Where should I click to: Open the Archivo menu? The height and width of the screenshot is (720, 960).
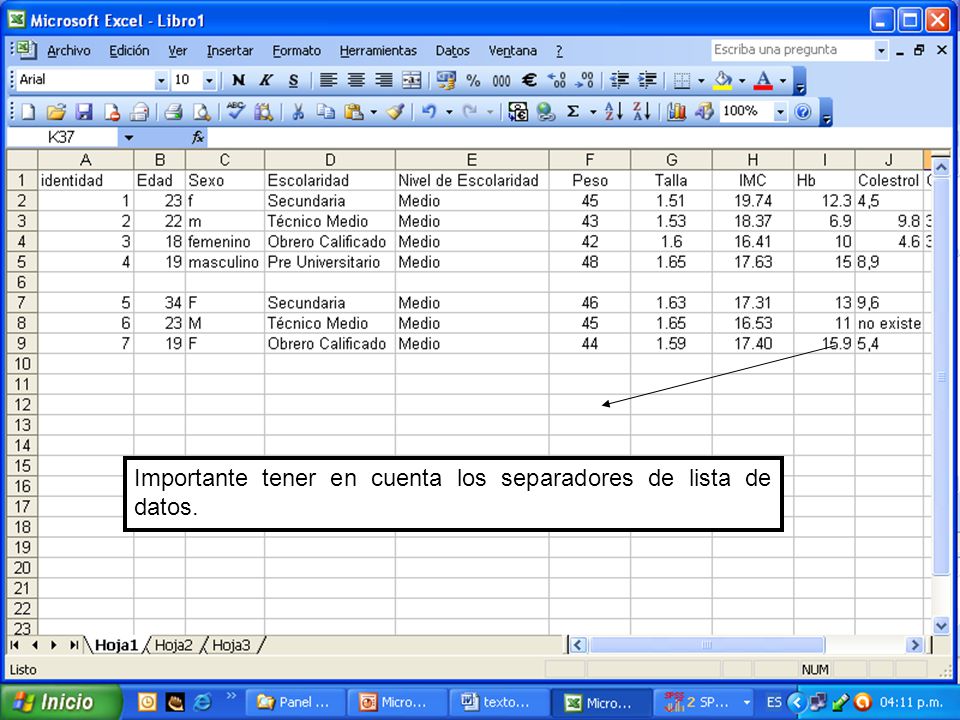[69, 51]
